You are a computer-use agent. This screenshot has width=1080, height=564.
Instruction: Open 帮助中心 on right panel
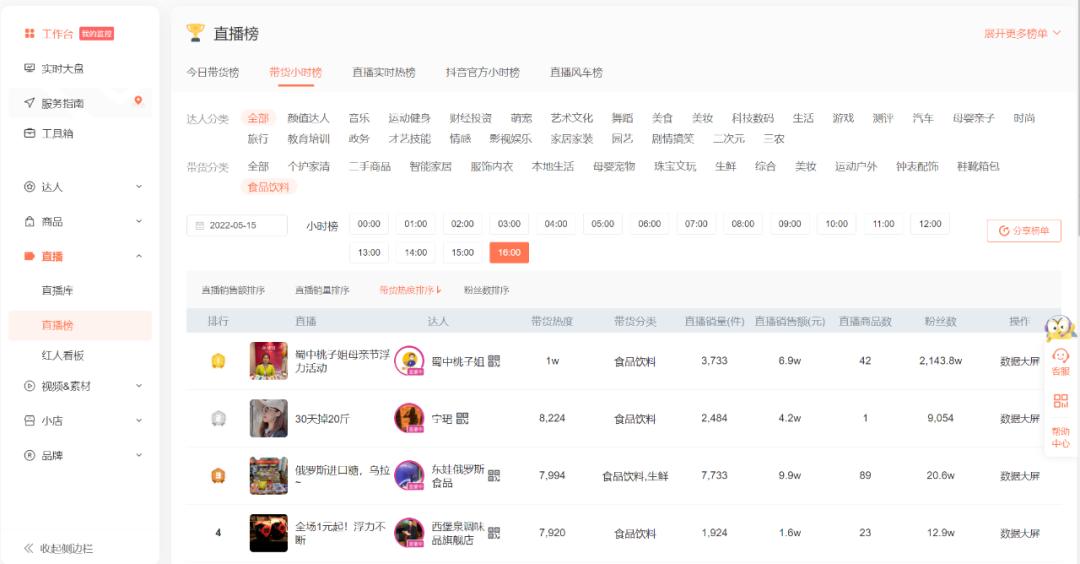(1061, 437)
